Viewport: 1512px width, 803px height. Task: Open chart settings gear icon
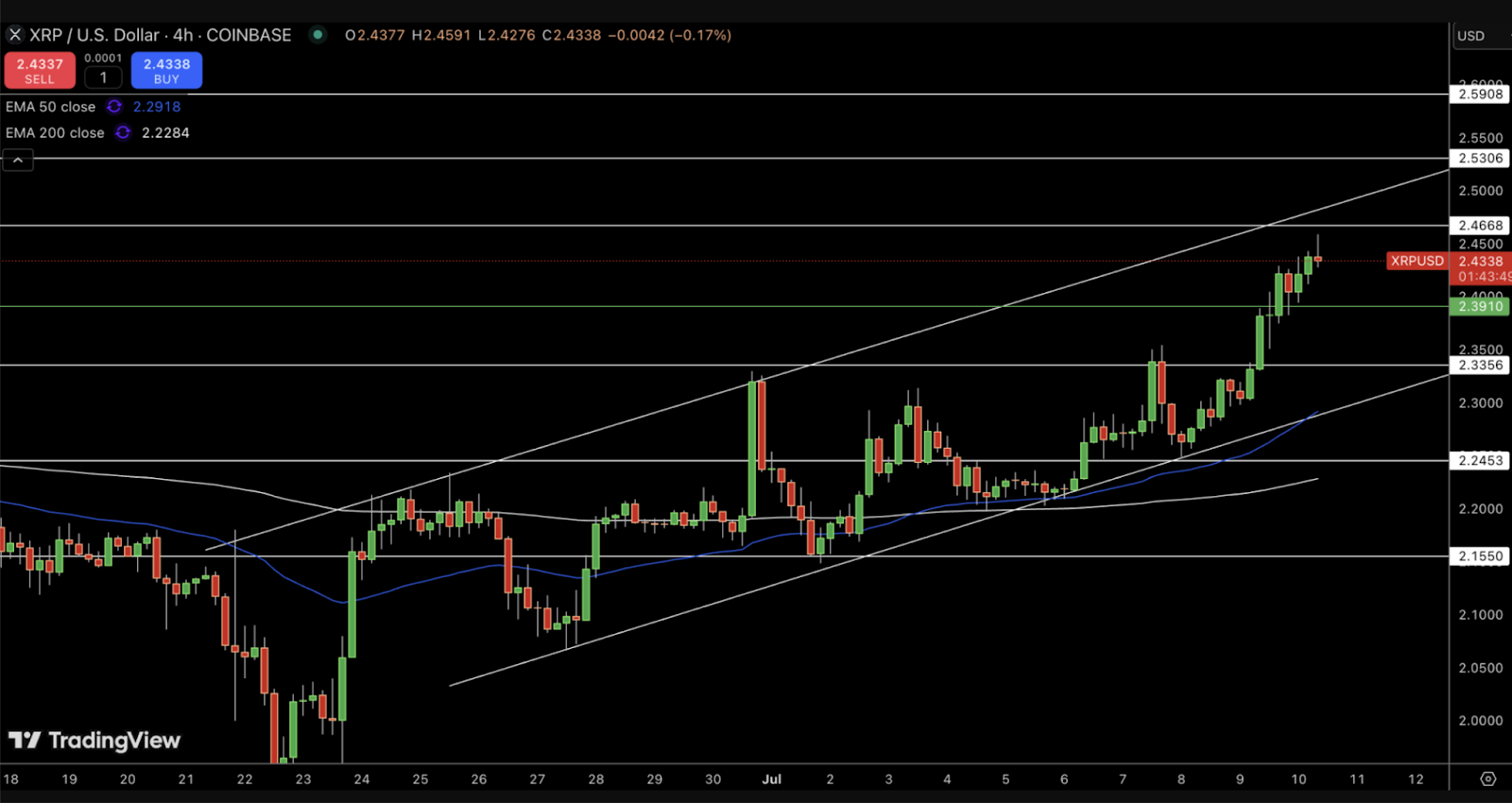coord(1488,779)
